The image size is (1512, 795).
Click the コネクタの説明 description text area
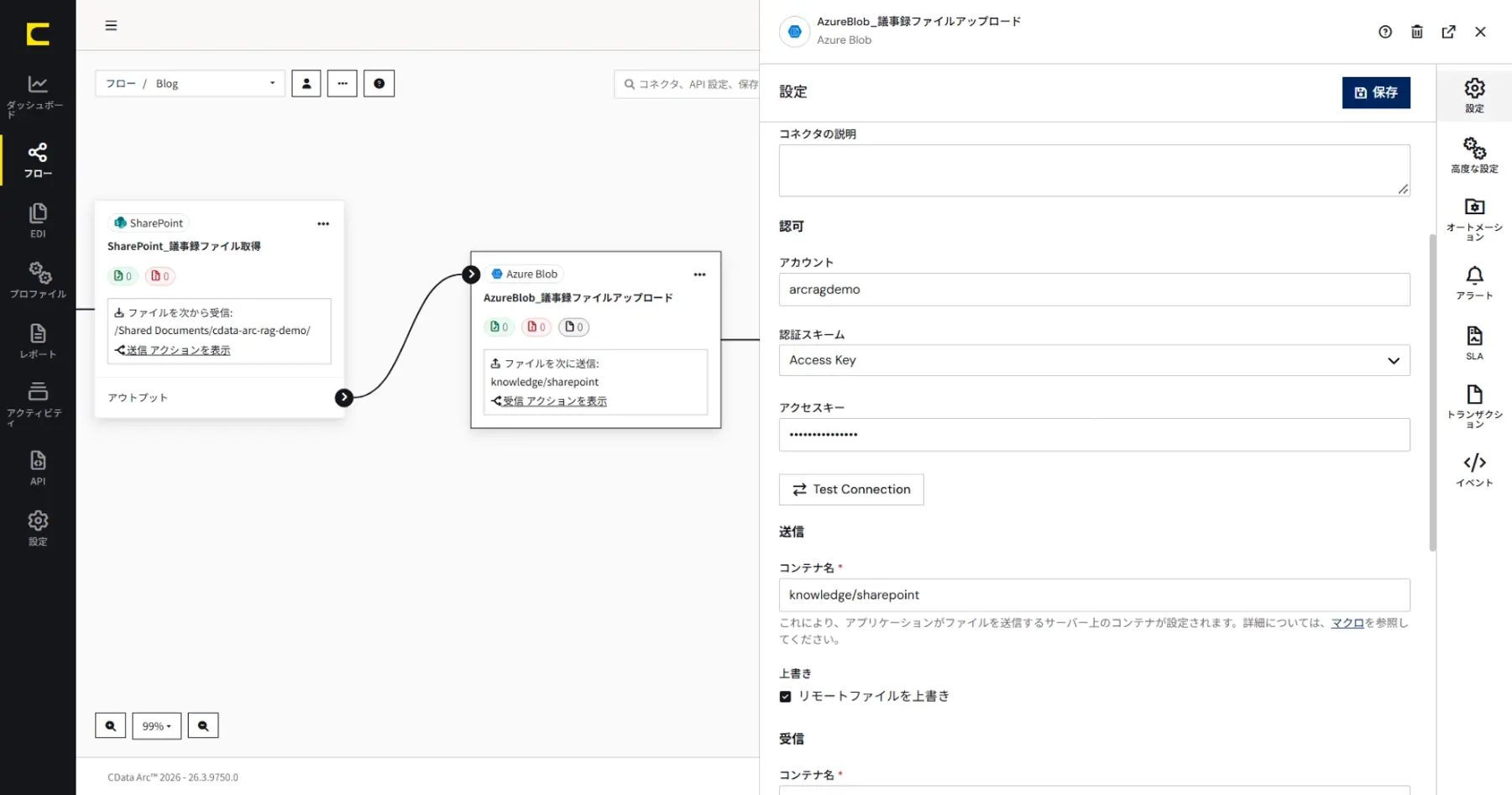pos(1094,170)
